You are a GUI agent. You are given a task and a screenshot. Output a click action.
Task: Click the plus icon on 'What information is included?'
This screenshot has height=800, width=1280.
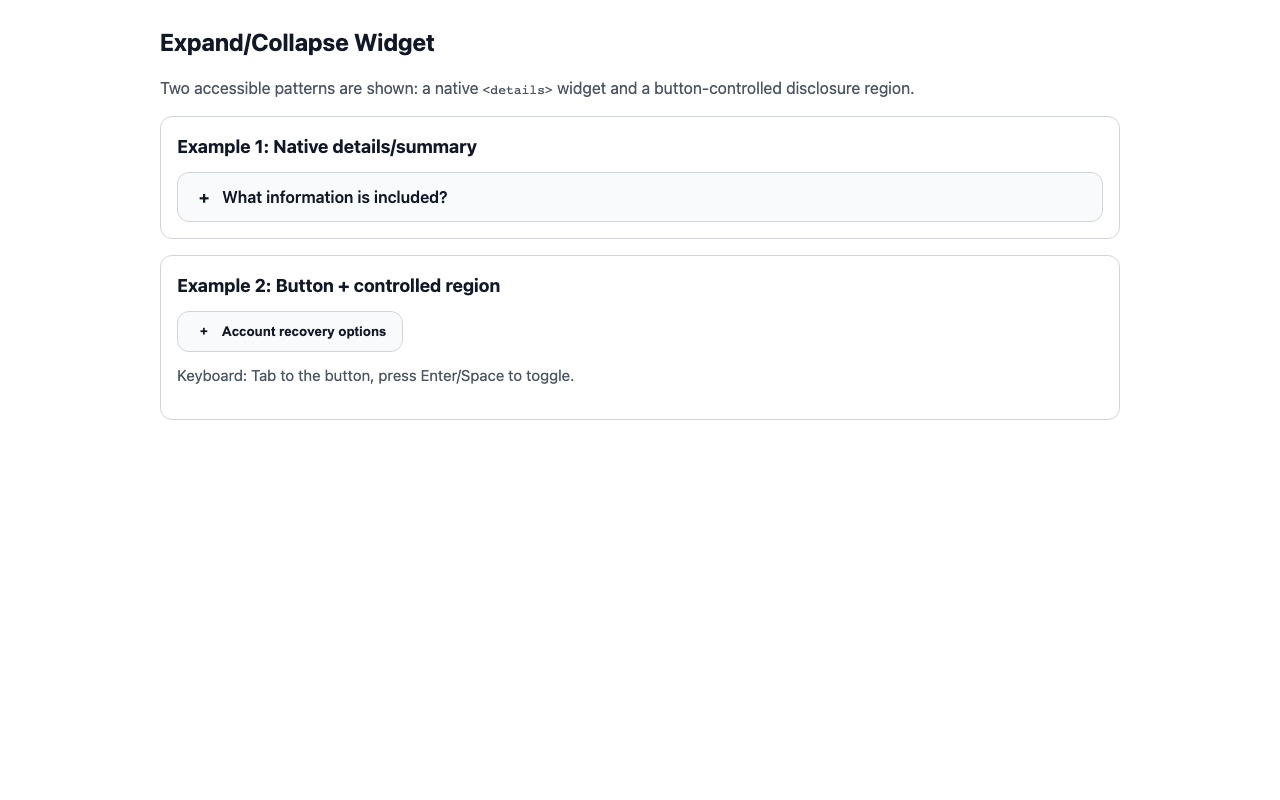pos(204,197)
